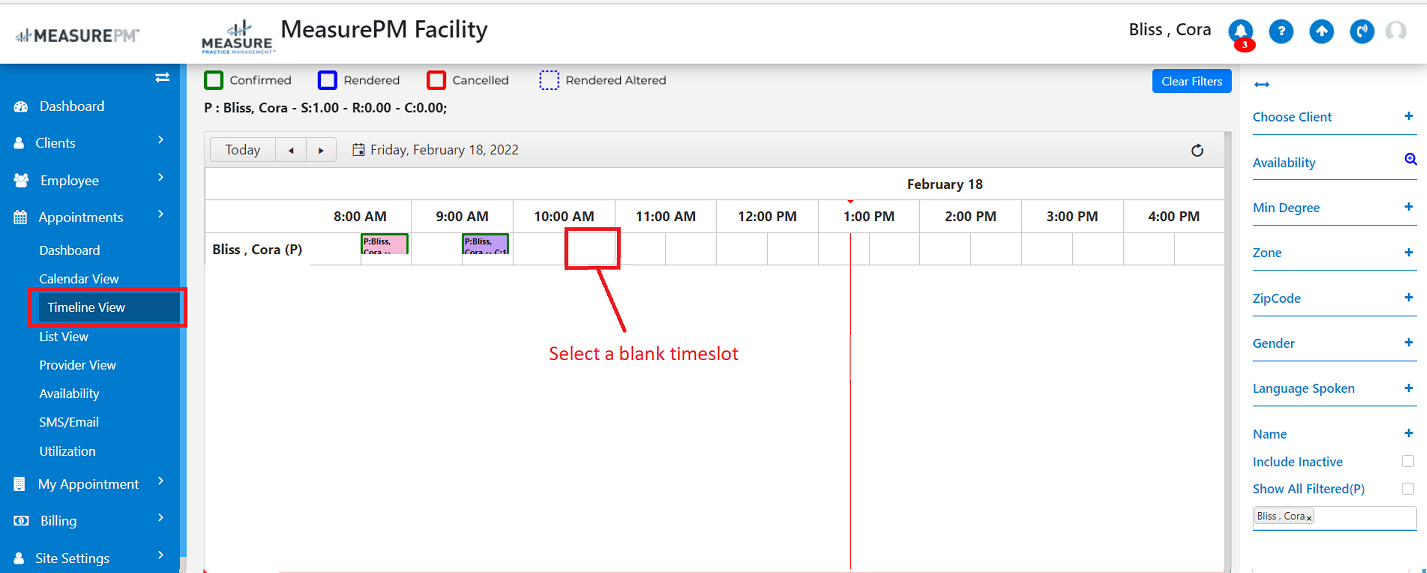This screenshot has height=573, width=1427.
Task: Click the purple 9:00 AM appointment block
Action: [x=486, y=243]
